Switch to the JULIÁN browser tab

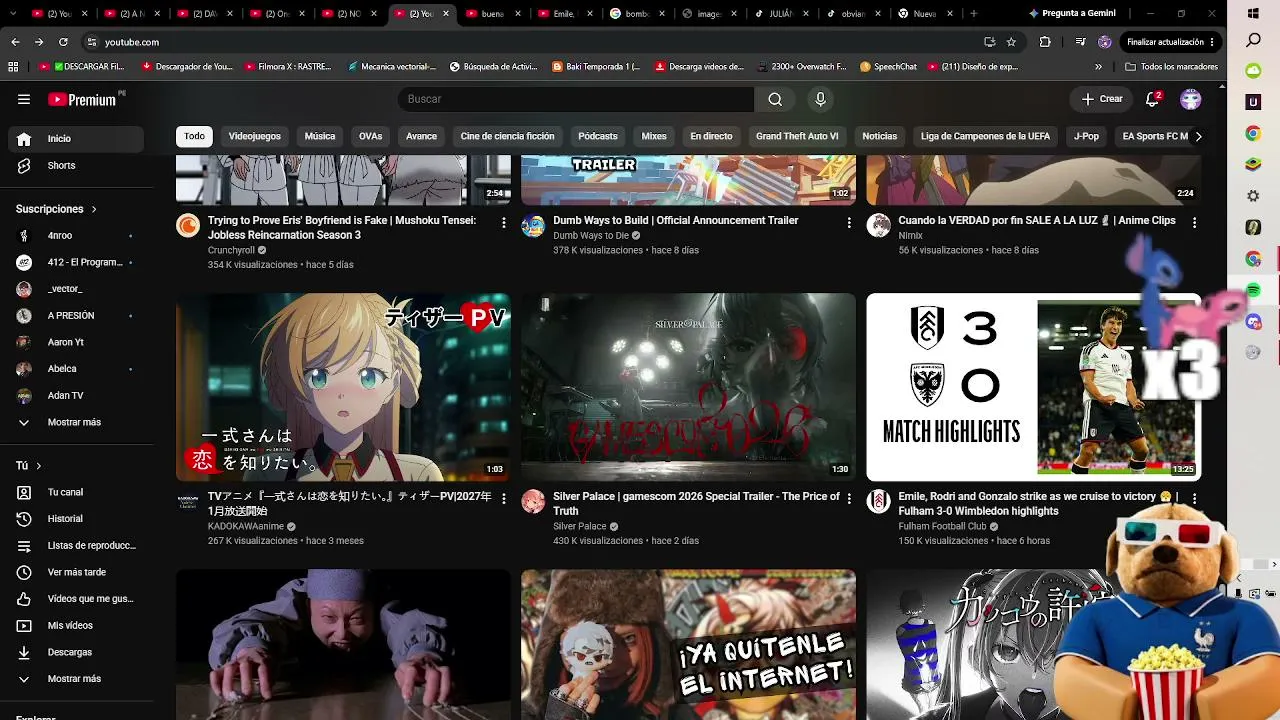[x=780, y=14]
